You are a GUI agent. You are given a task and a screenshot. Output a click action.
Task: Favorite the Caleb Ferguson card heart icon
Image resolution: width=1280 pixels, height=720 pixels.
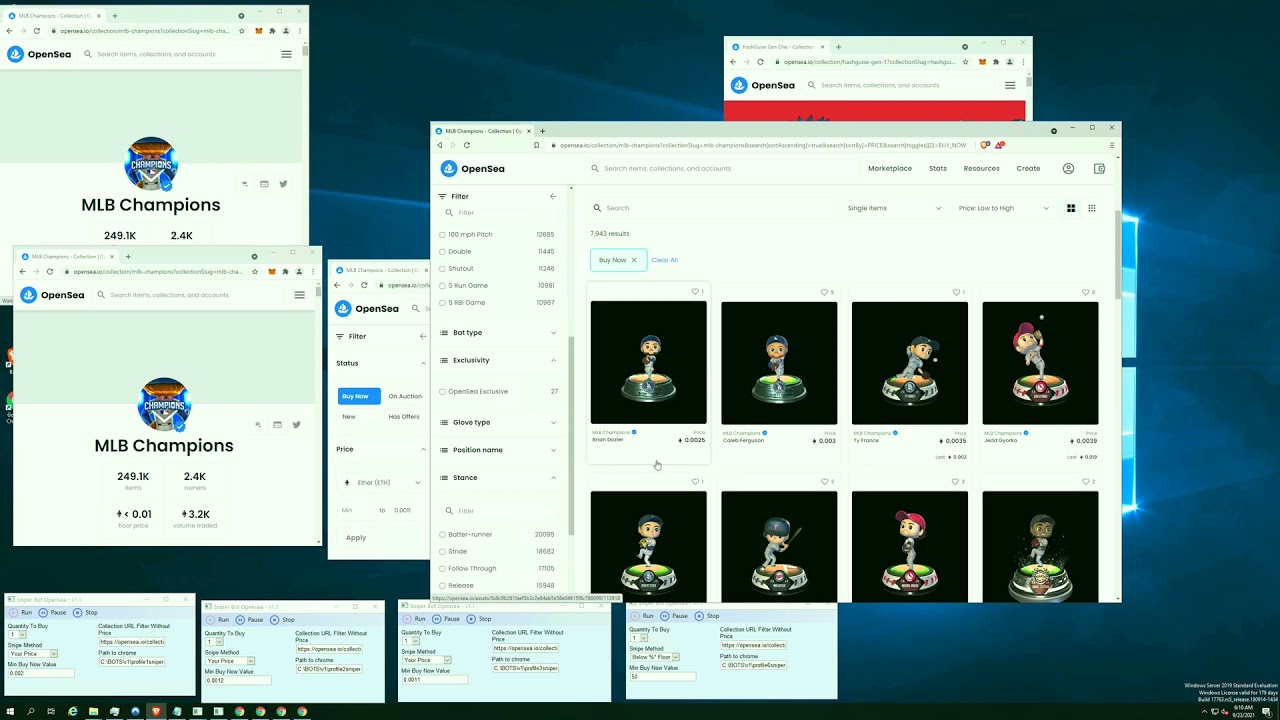coord(825,292)
